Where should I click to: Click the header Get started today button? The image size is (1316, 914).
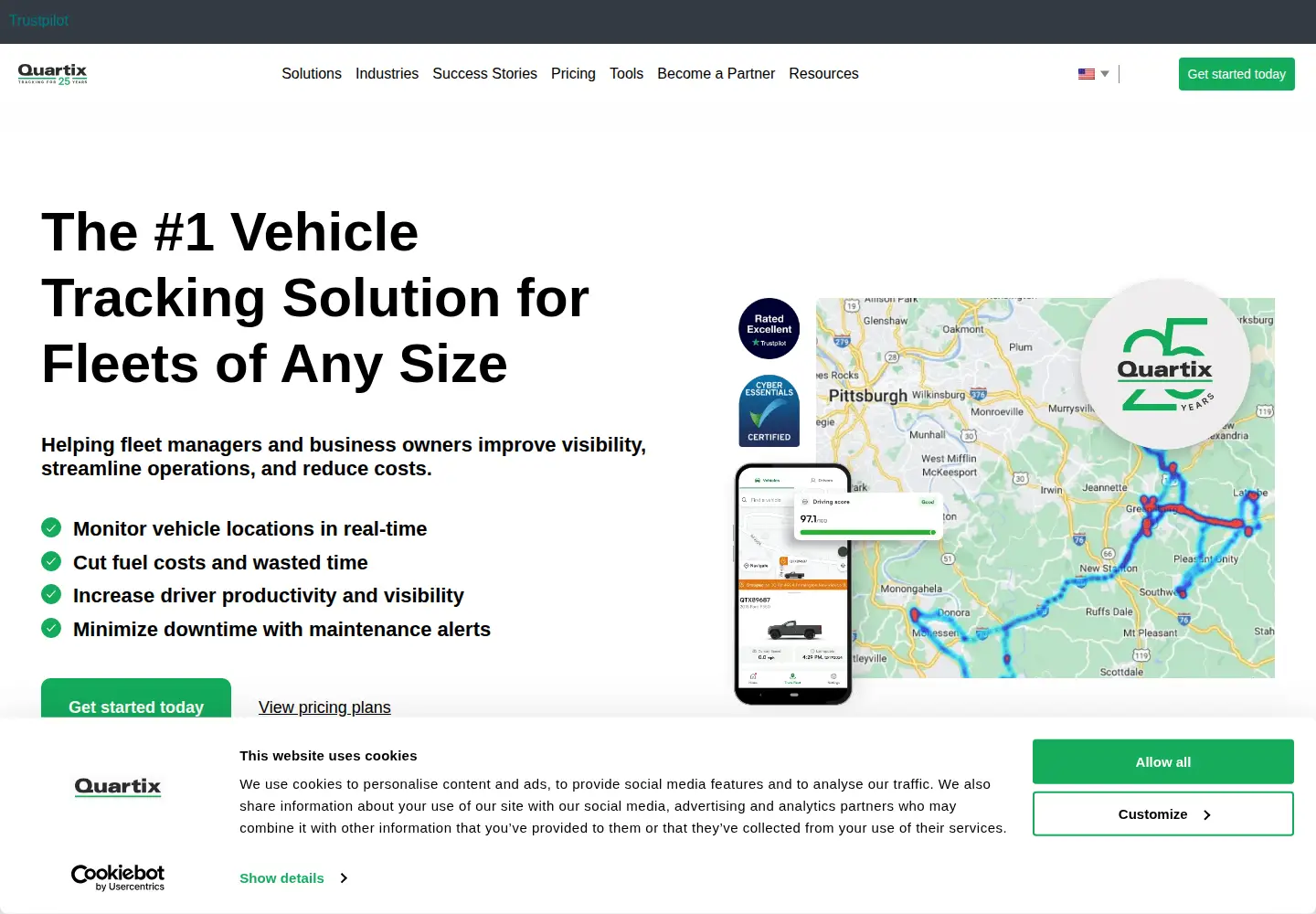(x=1236, y=74)
